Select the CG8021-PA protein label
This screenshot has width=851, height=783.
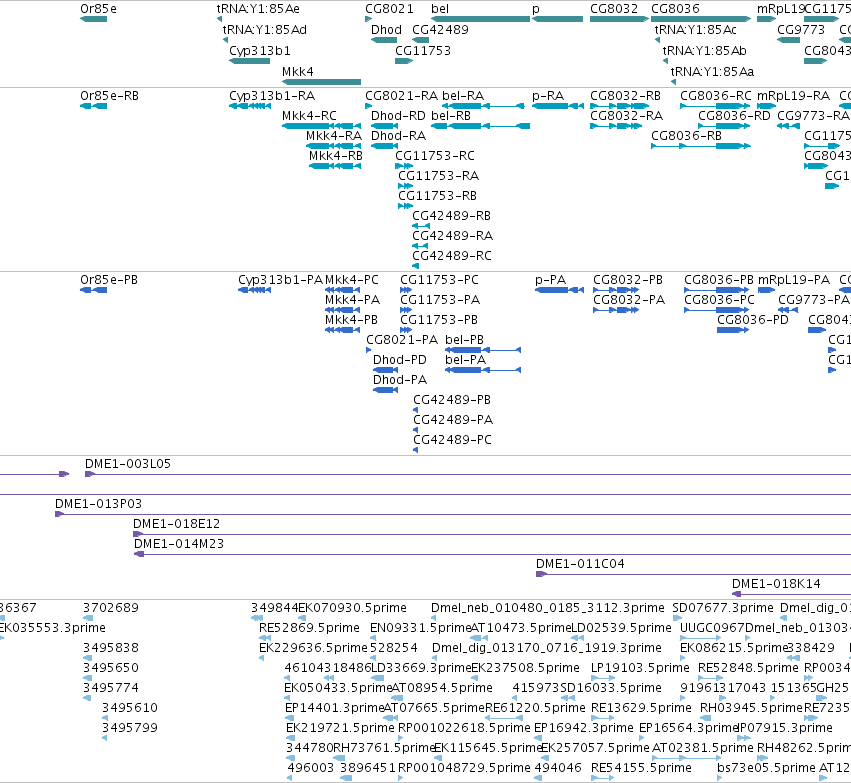coord(402,340)
